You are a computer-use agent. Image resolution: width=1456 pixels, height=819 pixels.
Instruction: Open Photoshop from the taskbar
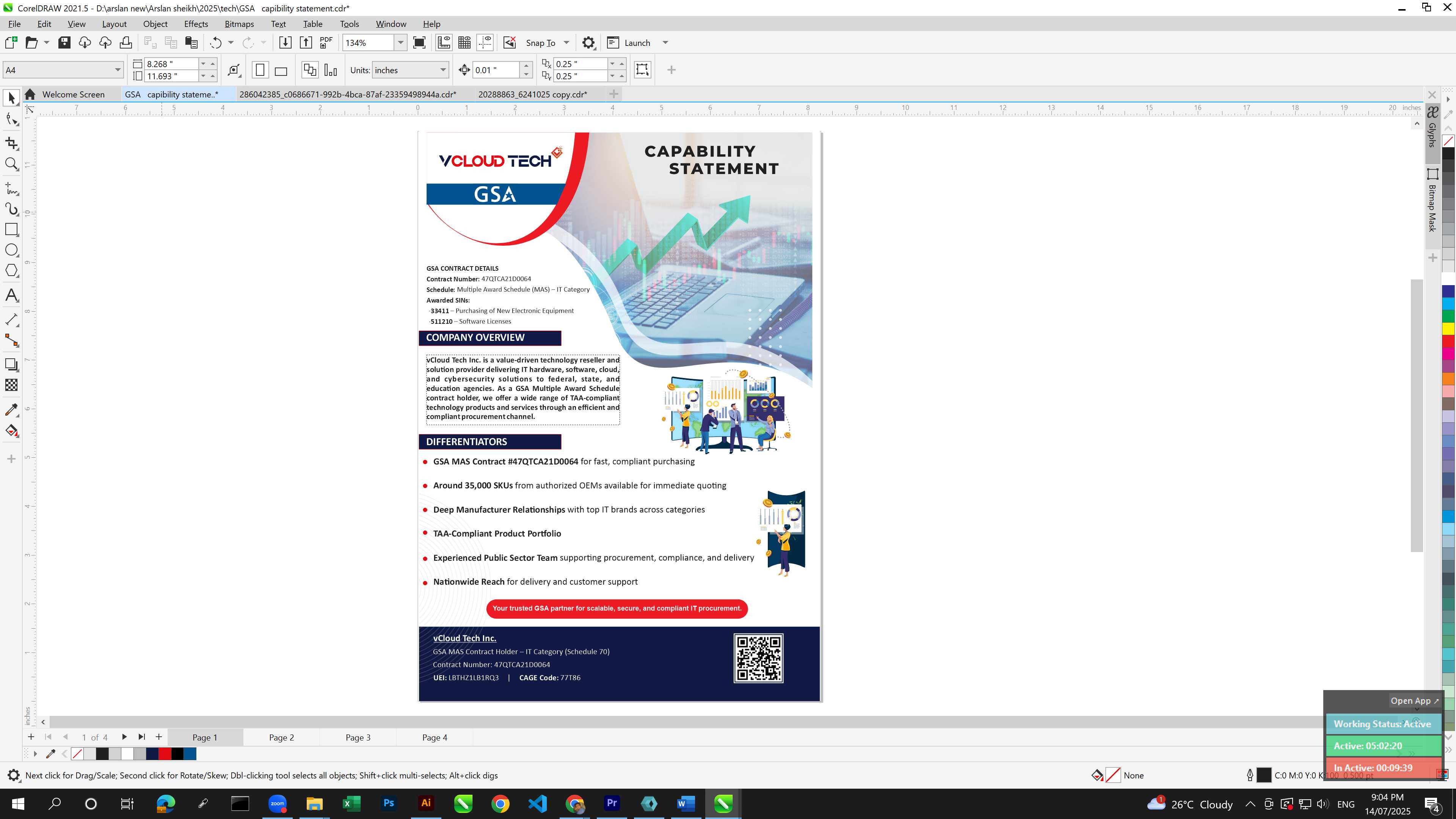pyautogui.click(x=388, y=803)
